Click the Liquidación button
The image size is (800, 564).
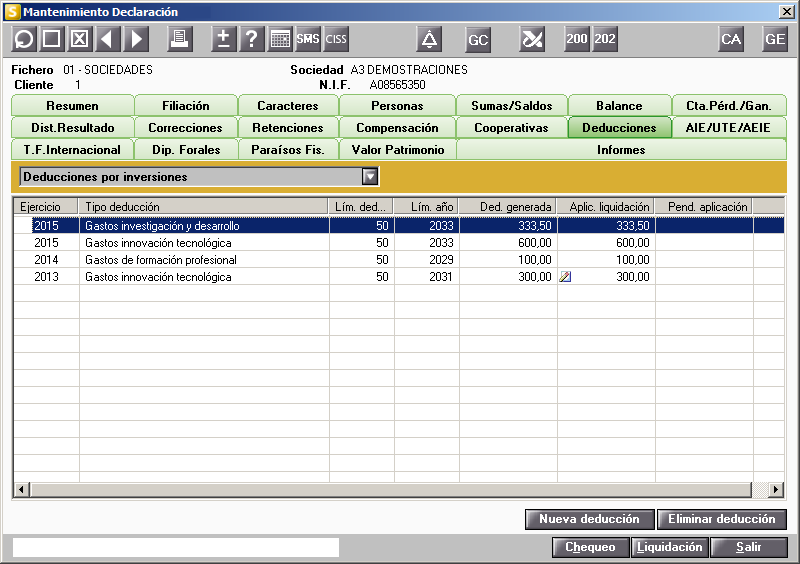coord(669,547)
